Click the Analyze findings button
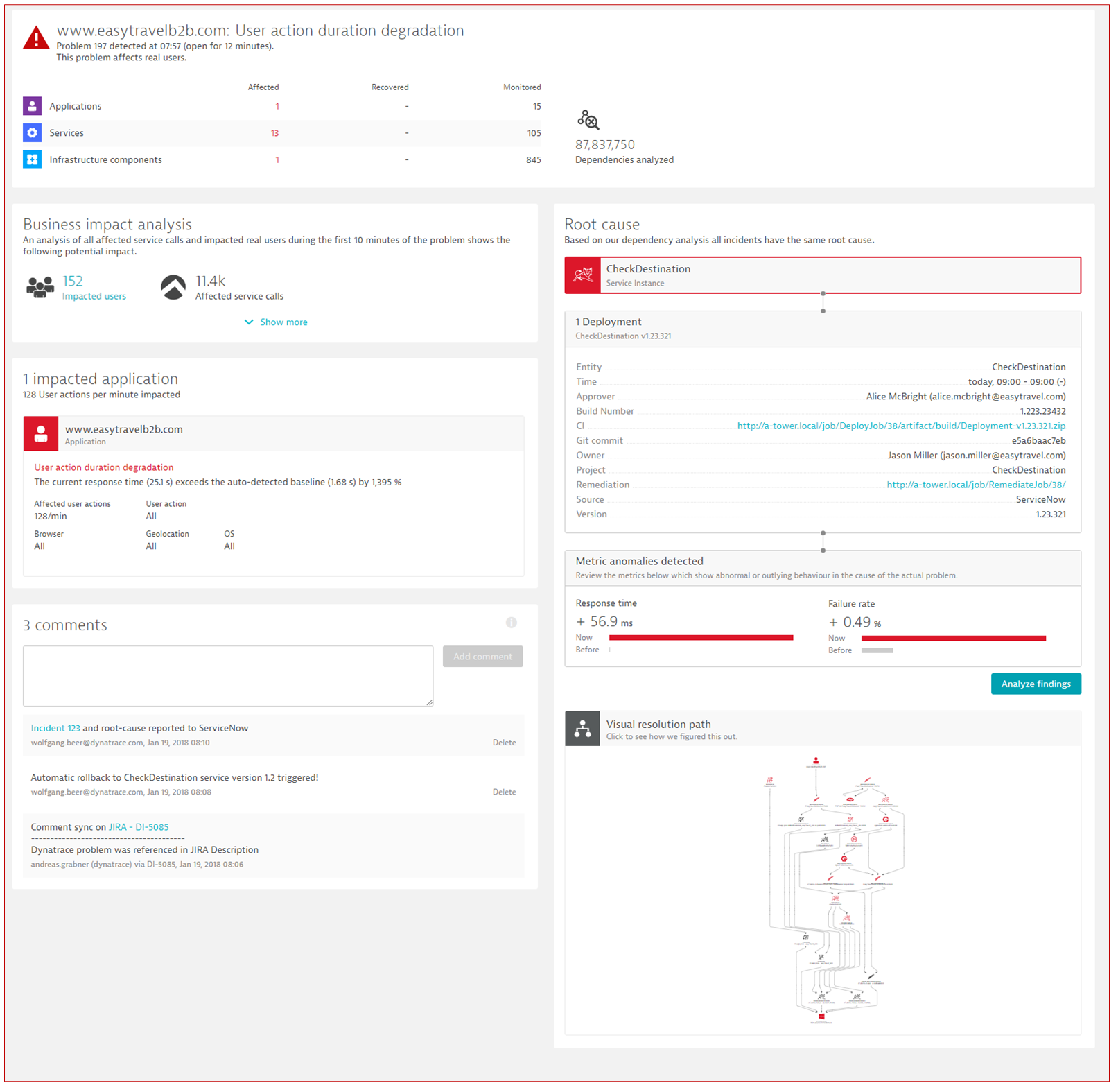 pyautogui.click(x=1036, y=684)
